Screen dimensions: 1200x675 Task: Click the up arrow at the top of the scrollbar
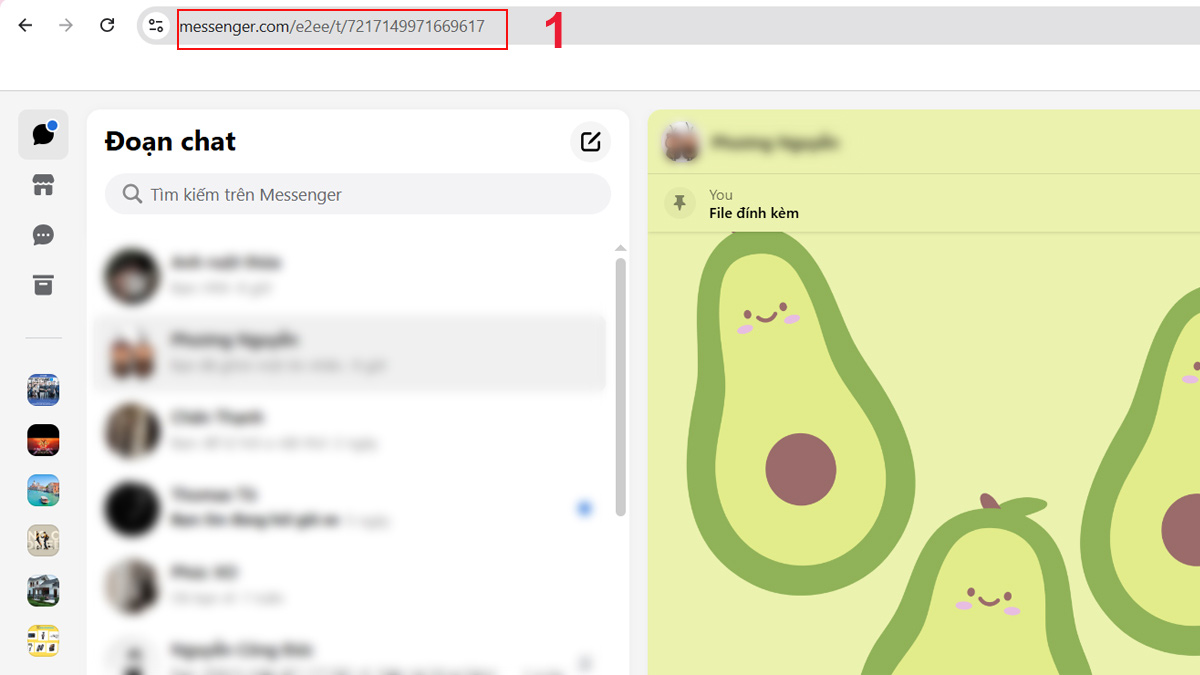click(x=620, y=248)
